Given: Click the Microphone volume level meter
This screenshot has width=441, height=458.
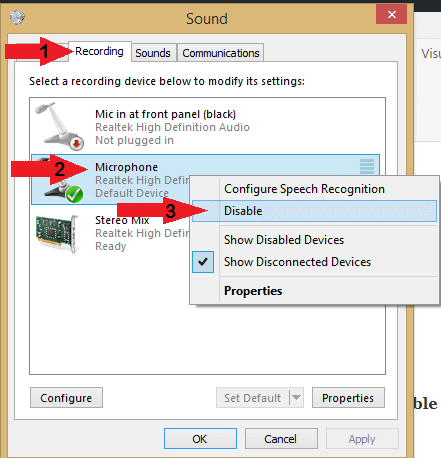Looking at the screenshot, I should click(367, 167).
